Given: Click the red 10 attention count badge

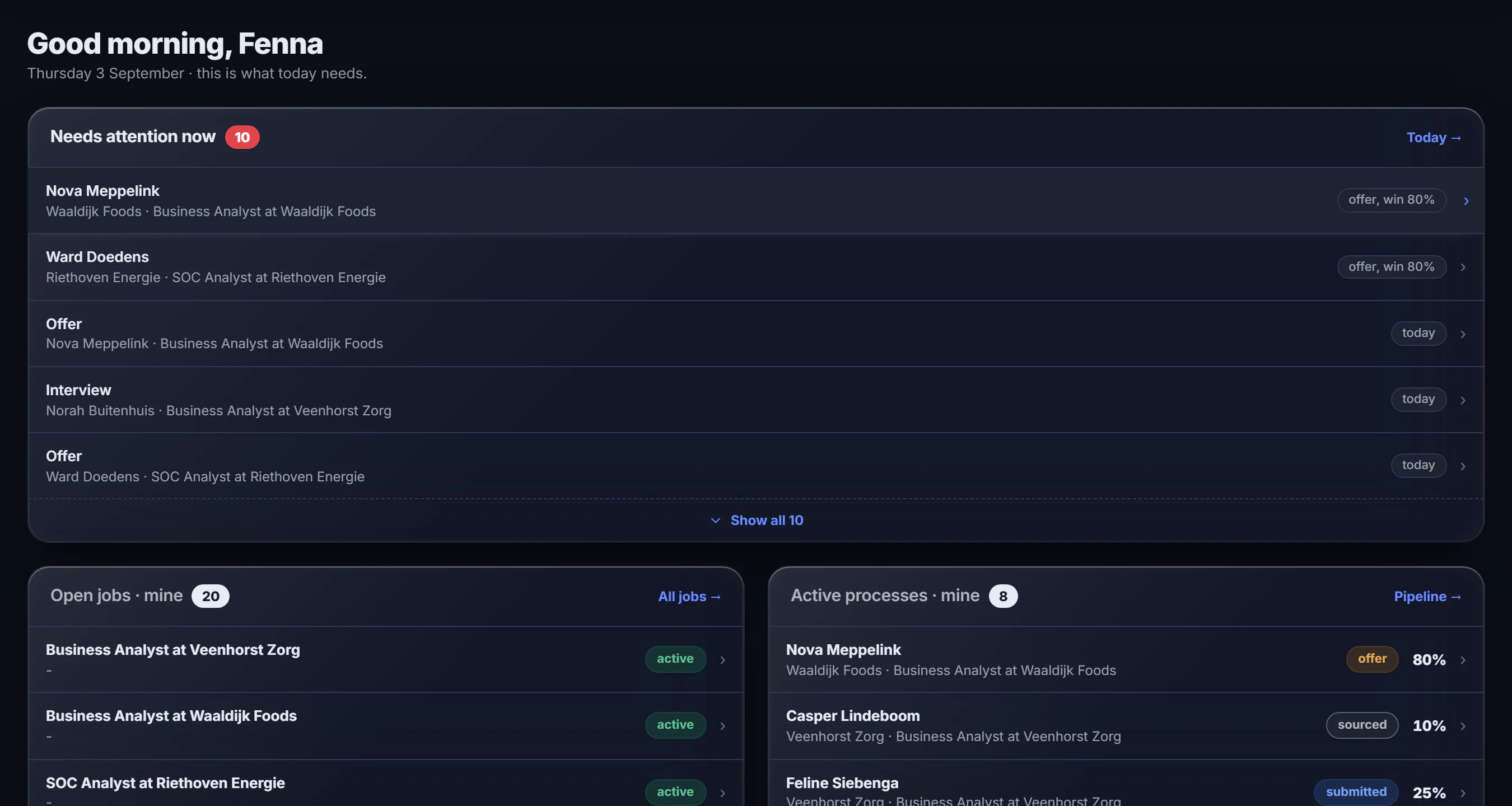Looking at the screenshot, I should (x=242, y=137).
